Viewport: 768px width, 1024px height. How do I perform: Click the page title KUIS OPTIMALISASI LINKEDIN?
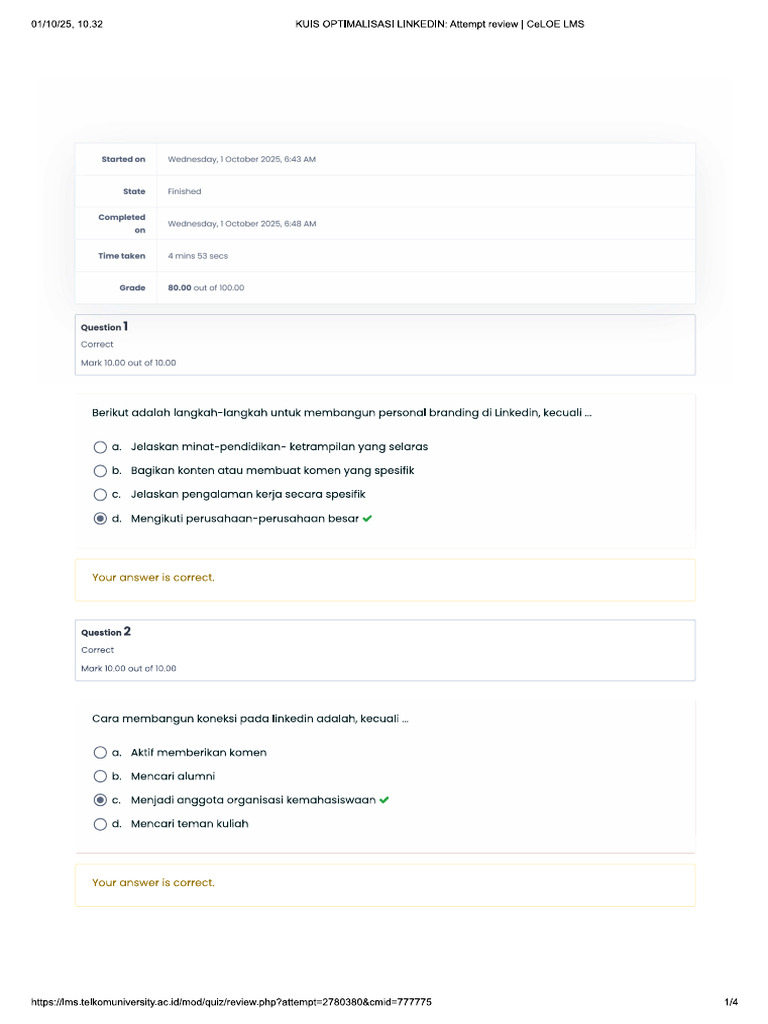coord(440,24)
